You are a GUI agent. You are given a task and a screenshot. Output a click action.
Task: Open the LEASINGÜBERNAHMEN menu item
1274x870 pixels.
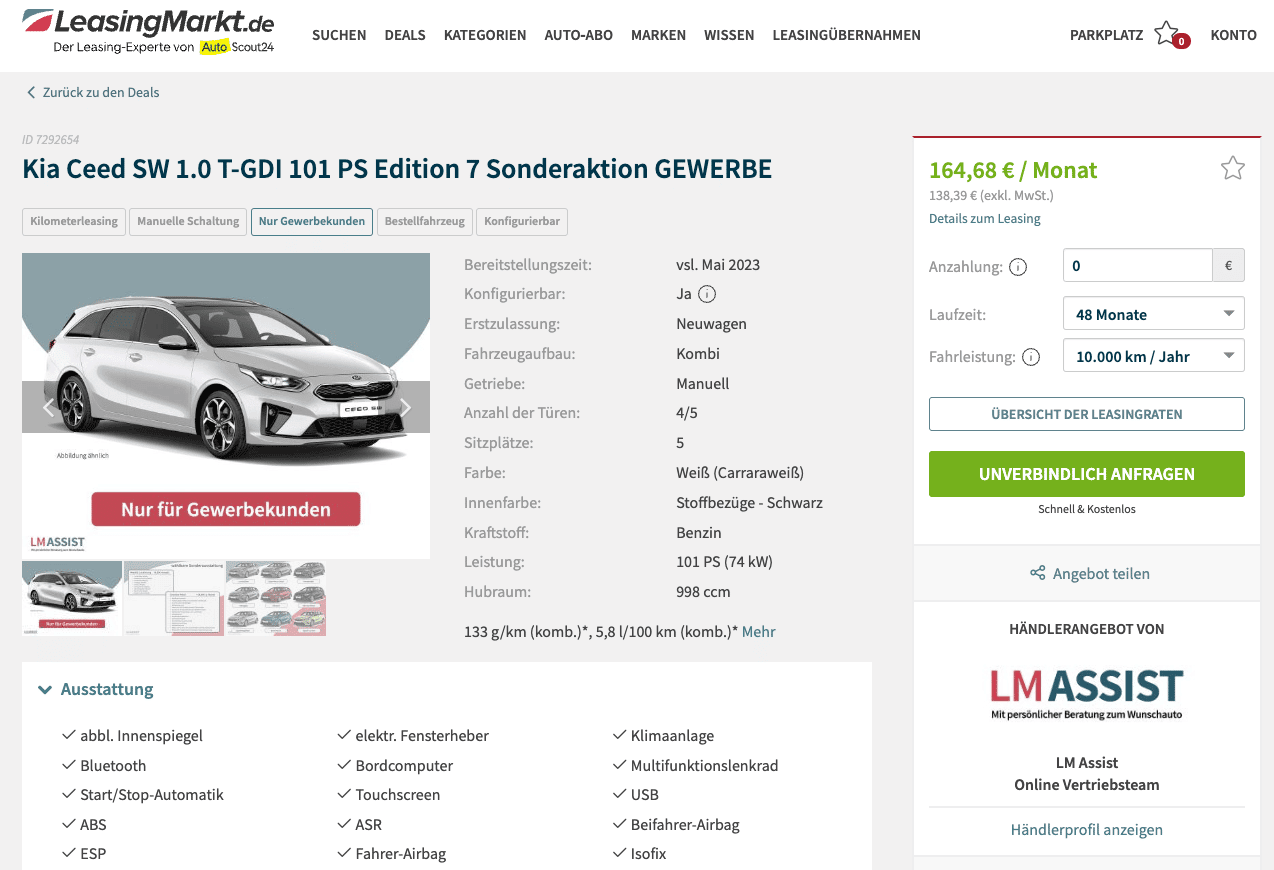[x=847, y=35]
